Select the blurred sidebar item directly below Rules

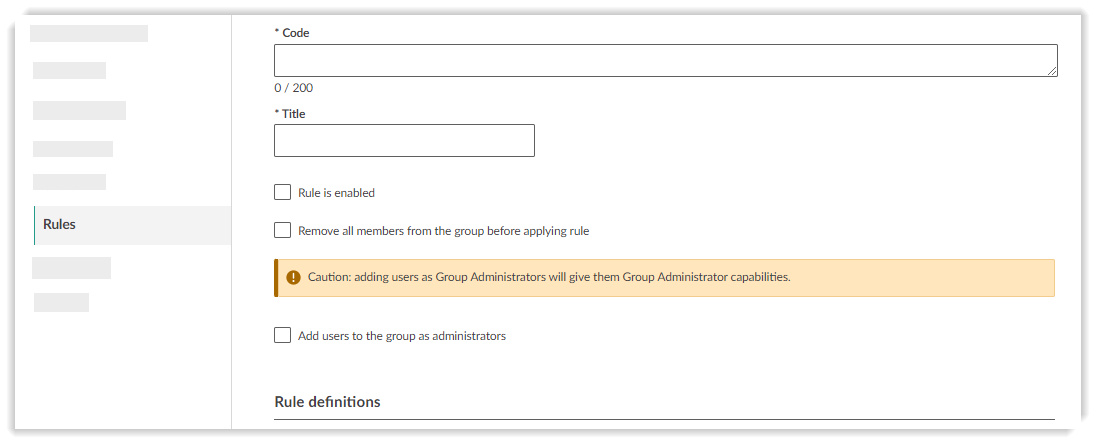(x=71, y=268)
